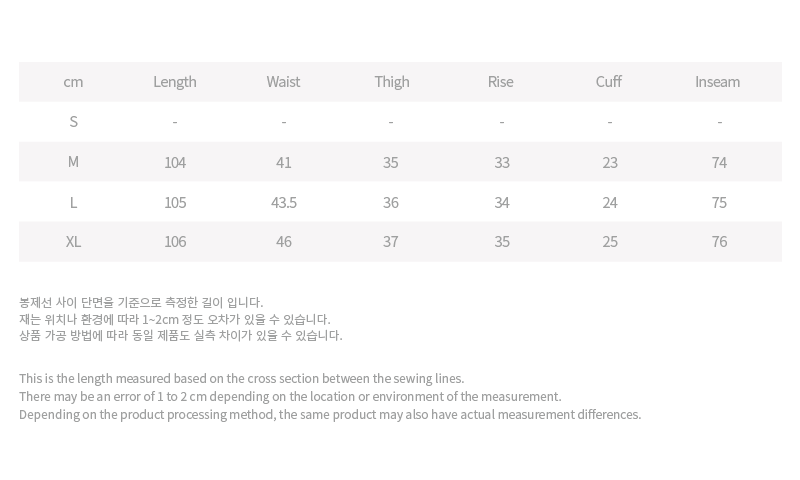The width and height of the screenshot is (800, 480).
Task: Select the Thigh column header
Action: (392, 82)
